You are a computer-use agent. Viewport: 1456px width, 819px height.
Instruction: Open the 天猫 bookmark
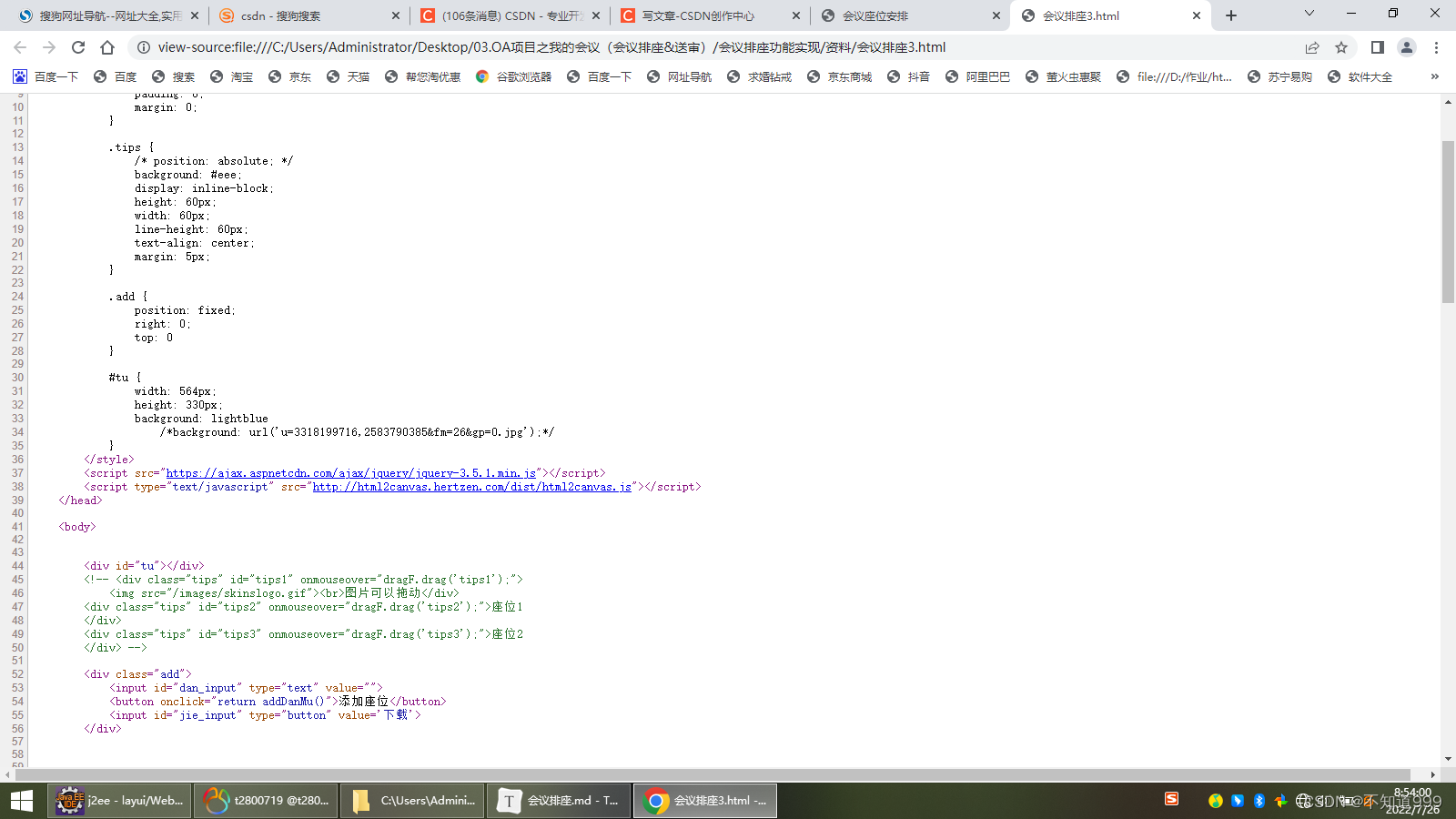[x=348, y=76]
